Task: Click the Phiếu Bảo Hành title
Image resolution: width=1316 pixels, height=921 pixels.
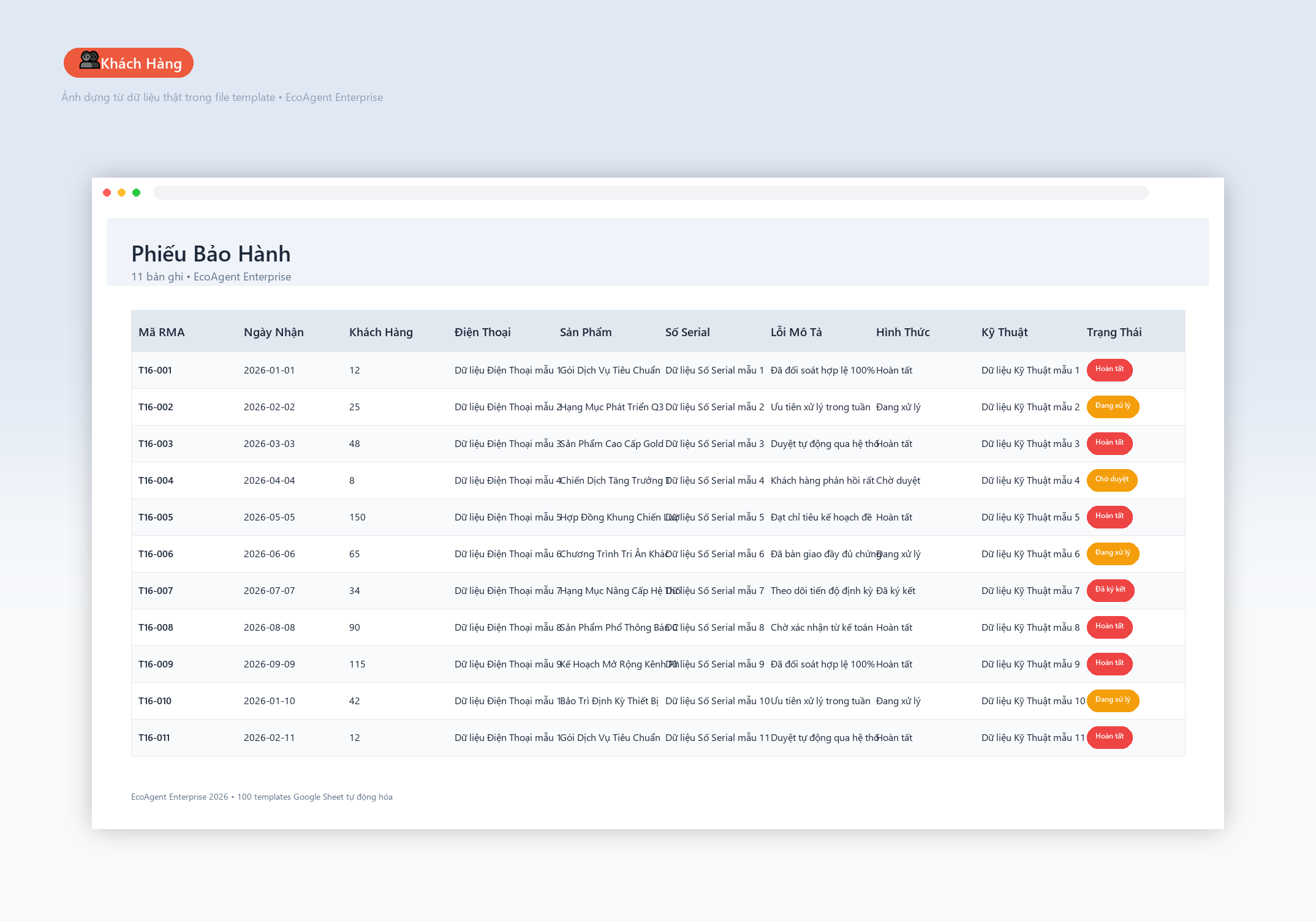Action: click(x=211, y=254)
